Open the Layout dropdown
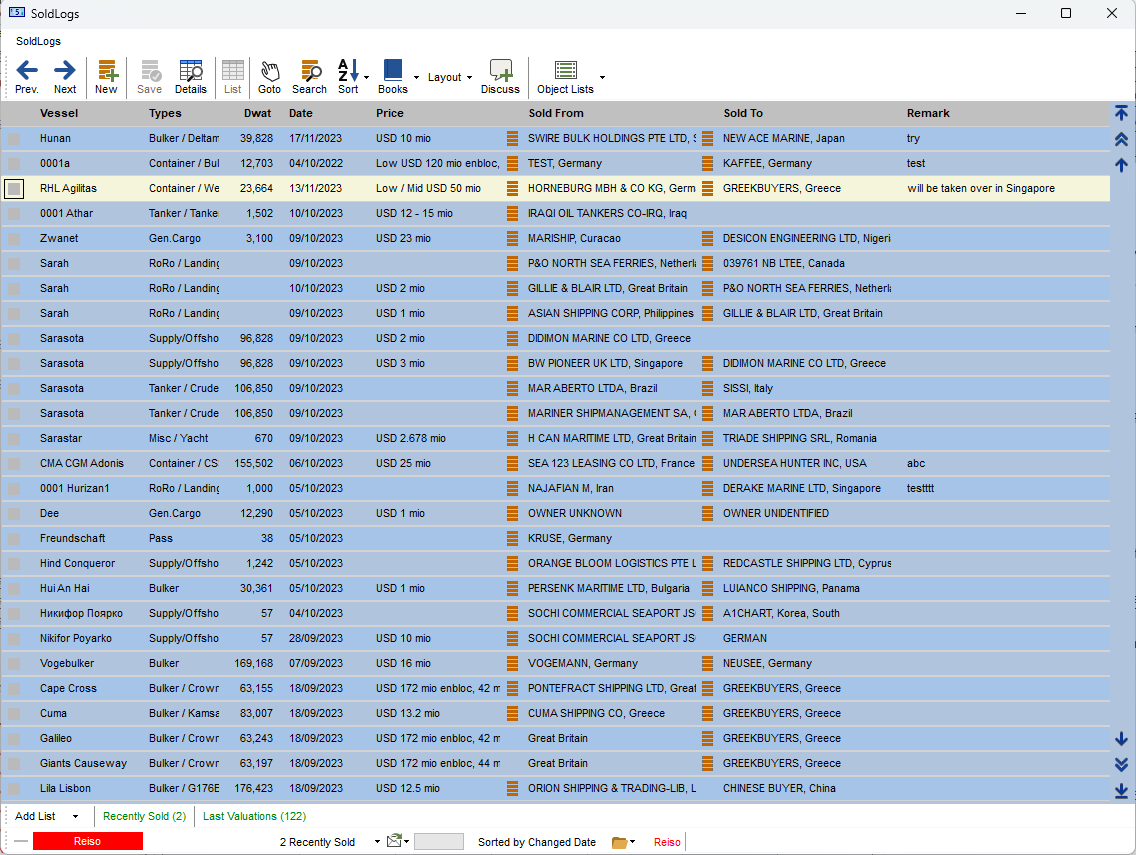Image resolution: width=1136 pixels, height=855 pixels. click(450, 78)
